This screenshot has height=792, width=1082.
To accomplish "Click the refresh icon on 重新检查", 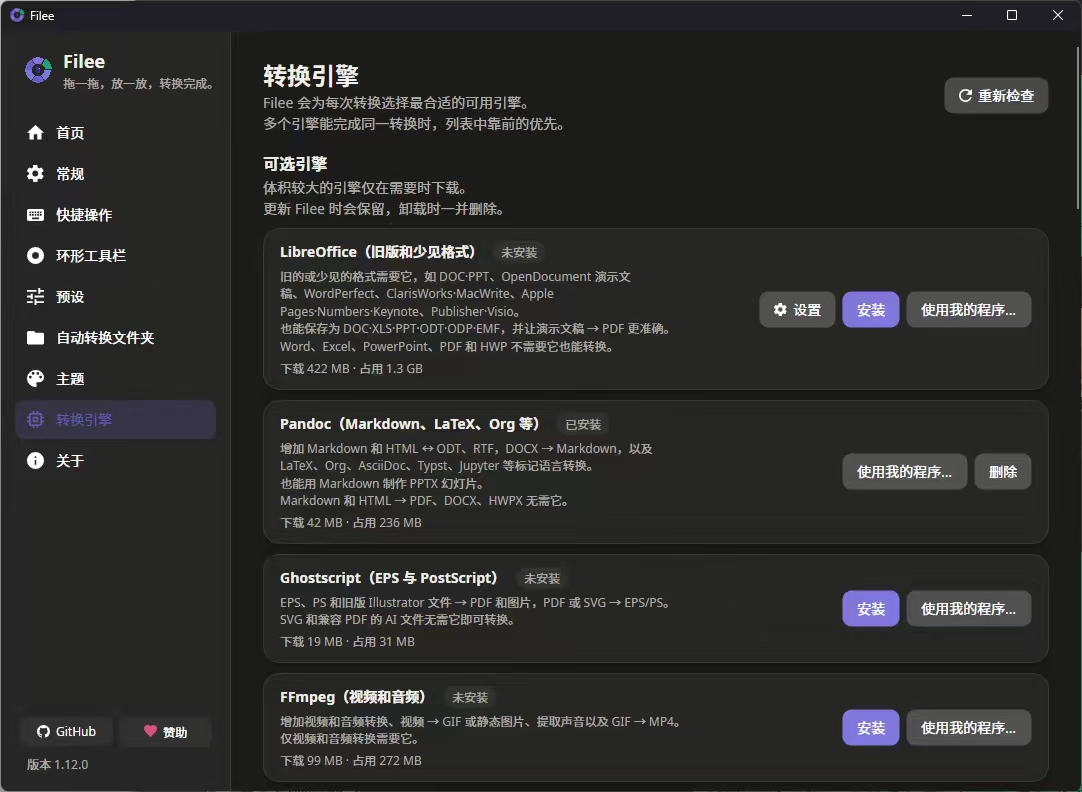I will tap(965, 95).
